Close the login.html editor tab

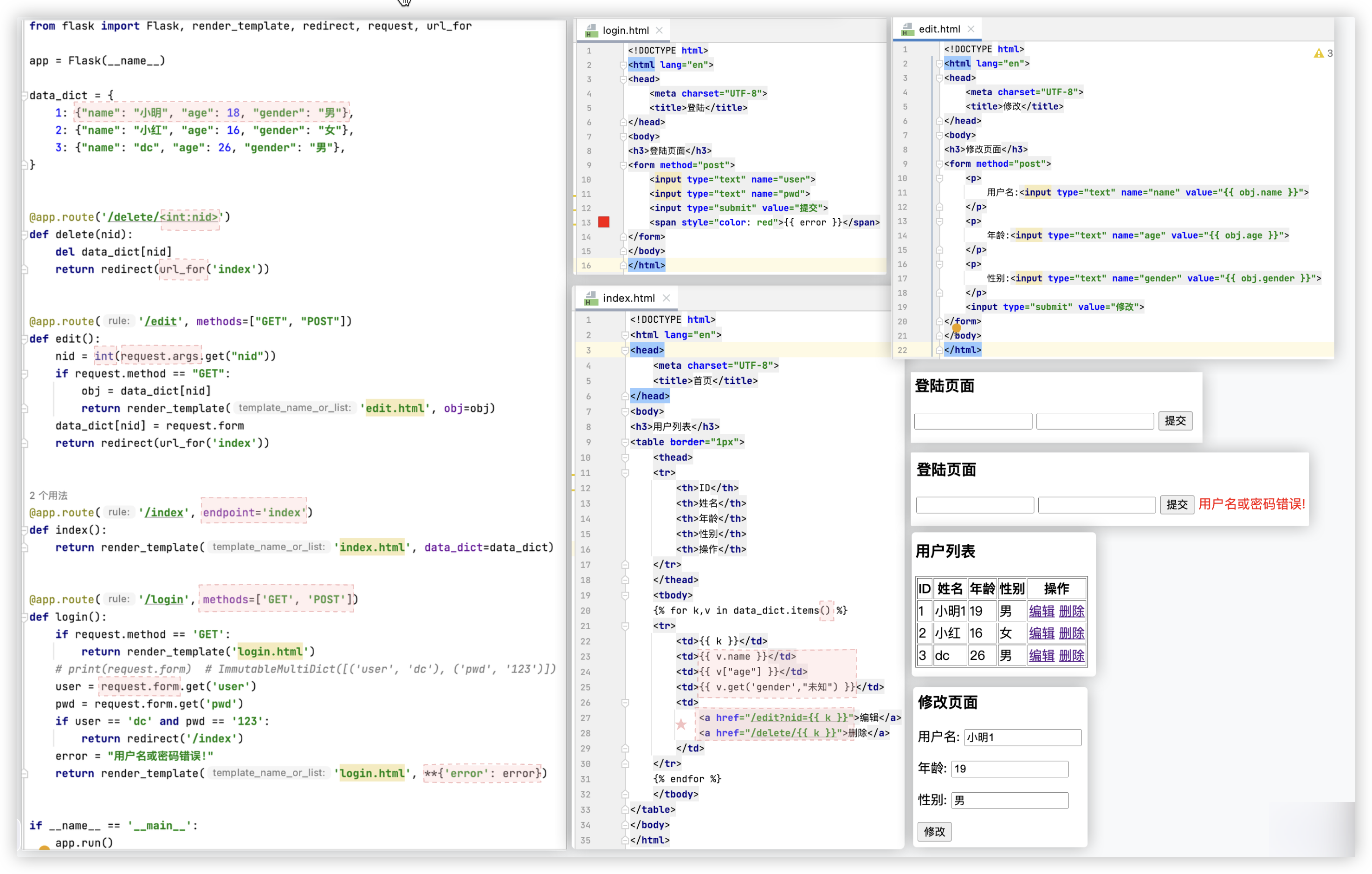pyautogui.click(x=659, y=30)
